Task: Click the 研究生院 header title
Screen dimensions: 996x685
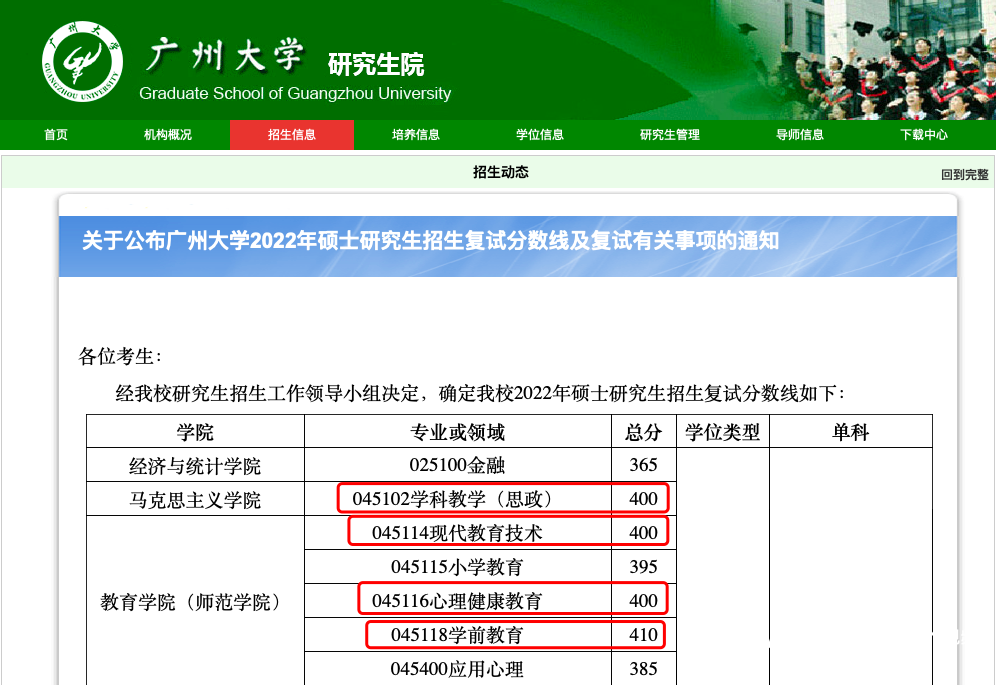Action: (376, 64)
